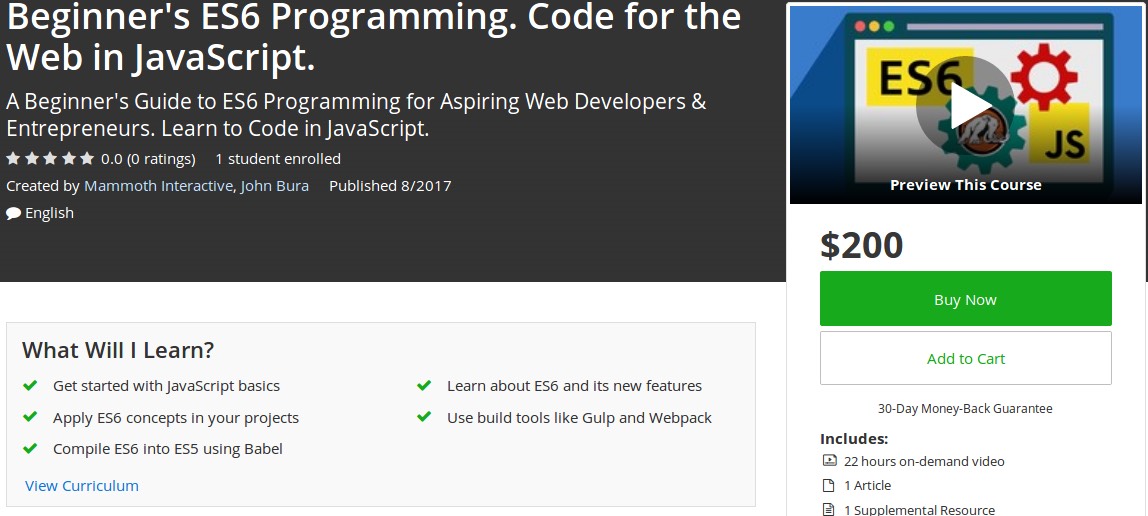Play the course preview video
The image size is (1148, 516).
(965, 106)
